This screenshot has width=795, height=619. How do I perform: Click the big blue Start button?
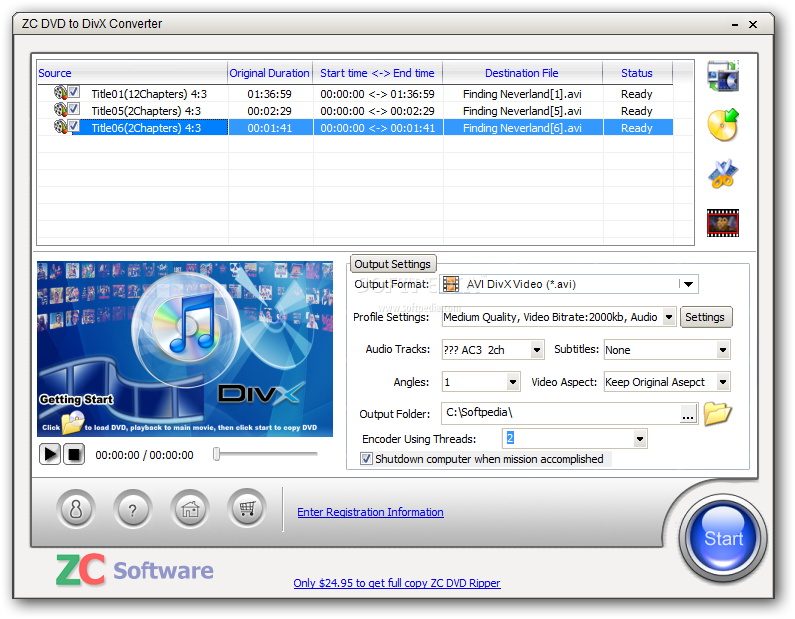tap(724, 538)
